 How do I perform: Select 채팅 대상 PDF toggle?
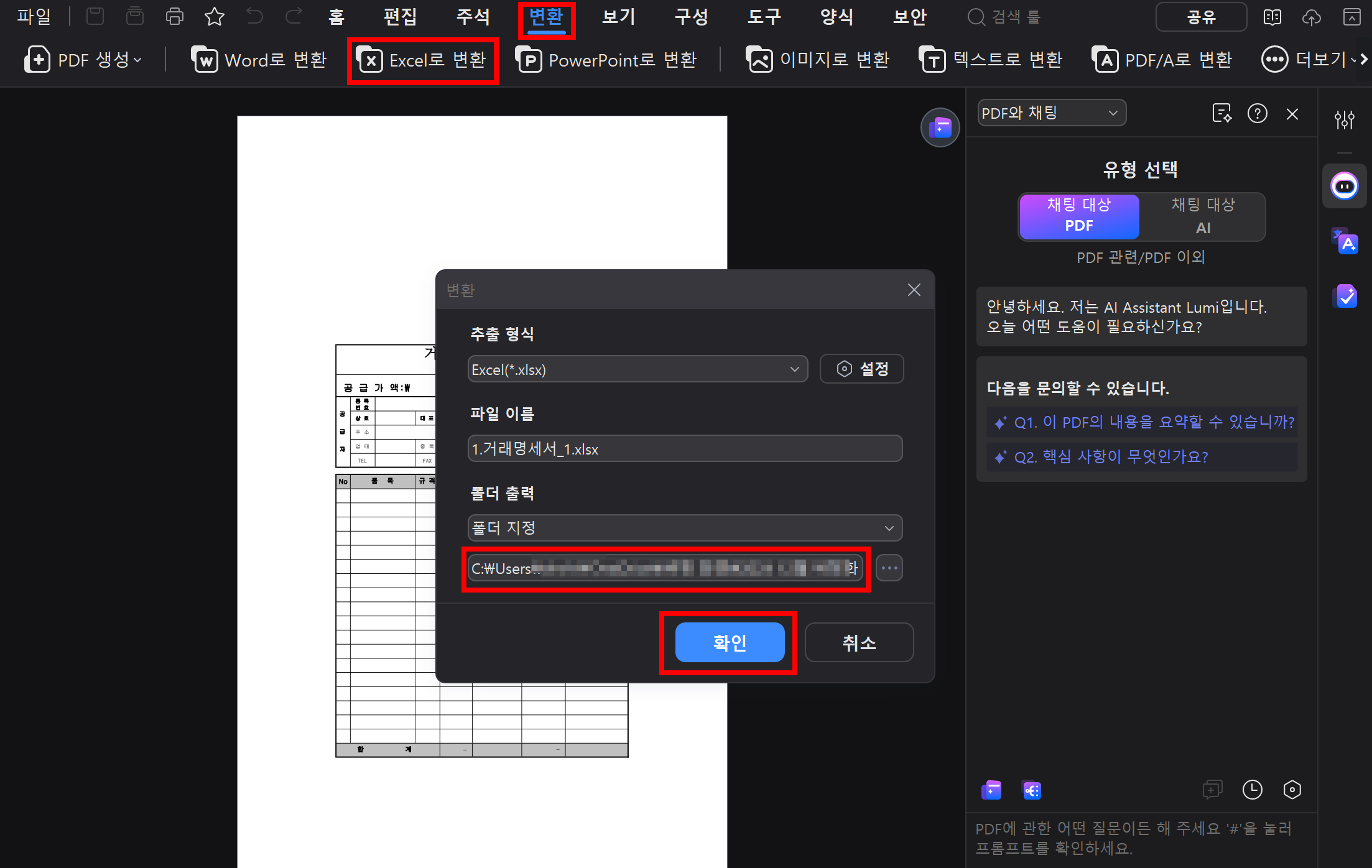click(1079, 216)
